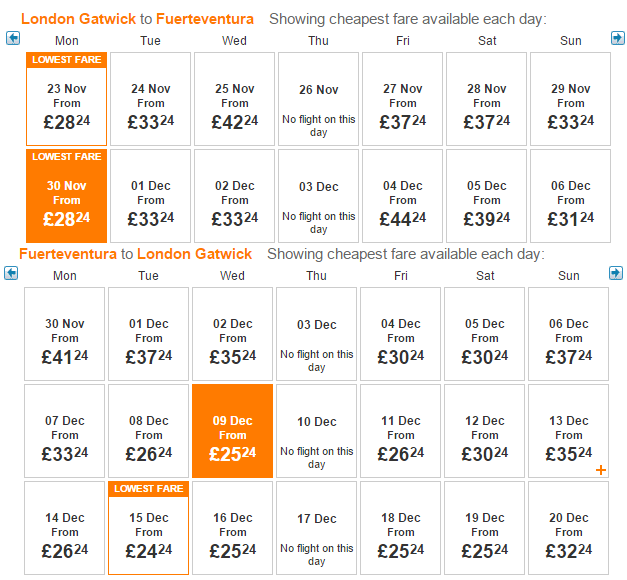Select return 05 Dec fare £30.24
Viewport: 627px width, 580px height.
coord(484,334)
